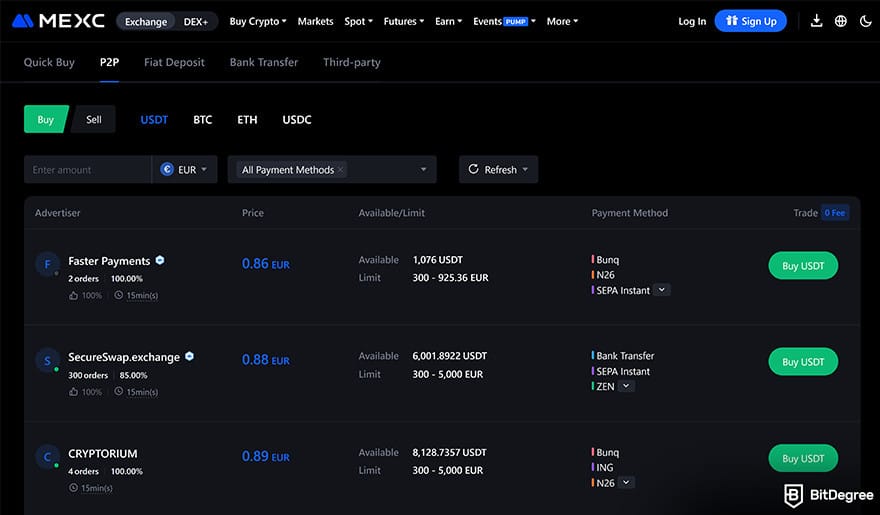The image size is (880, 515).
Task: Click the CRYPTORIUM clock icon
Action: 73,488
